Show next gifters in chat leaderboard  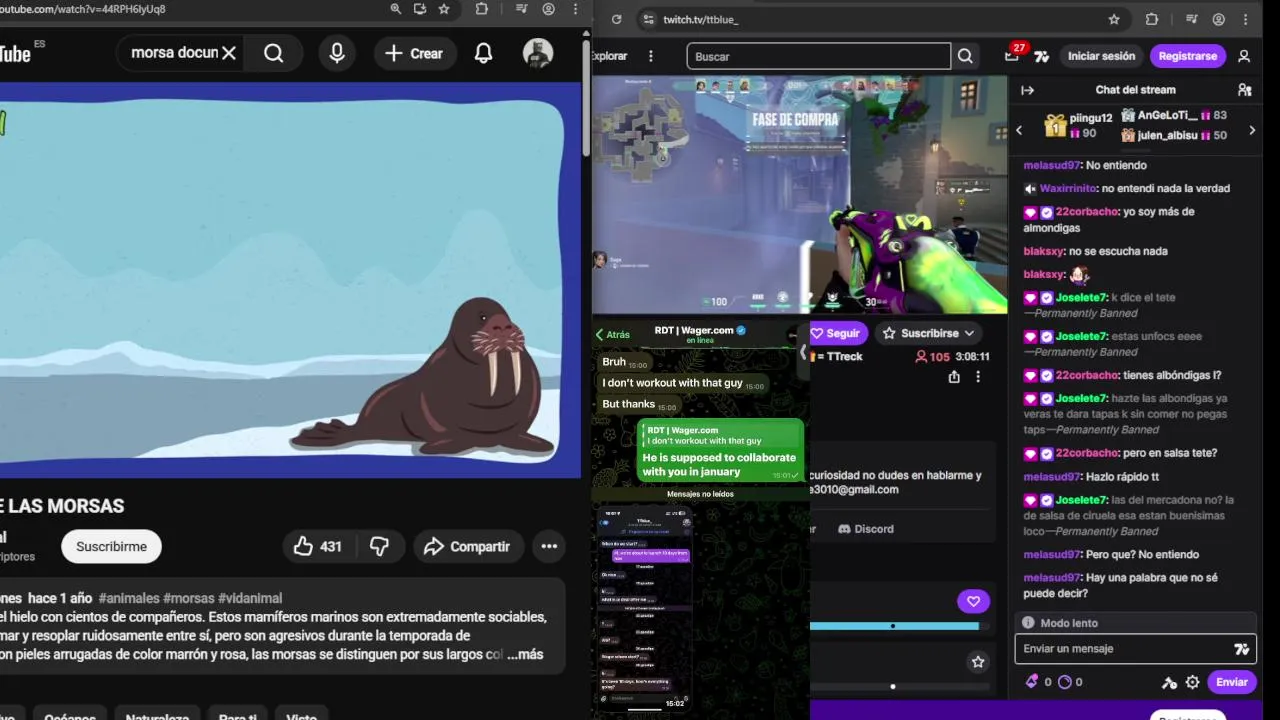[x=1252, y=130]
